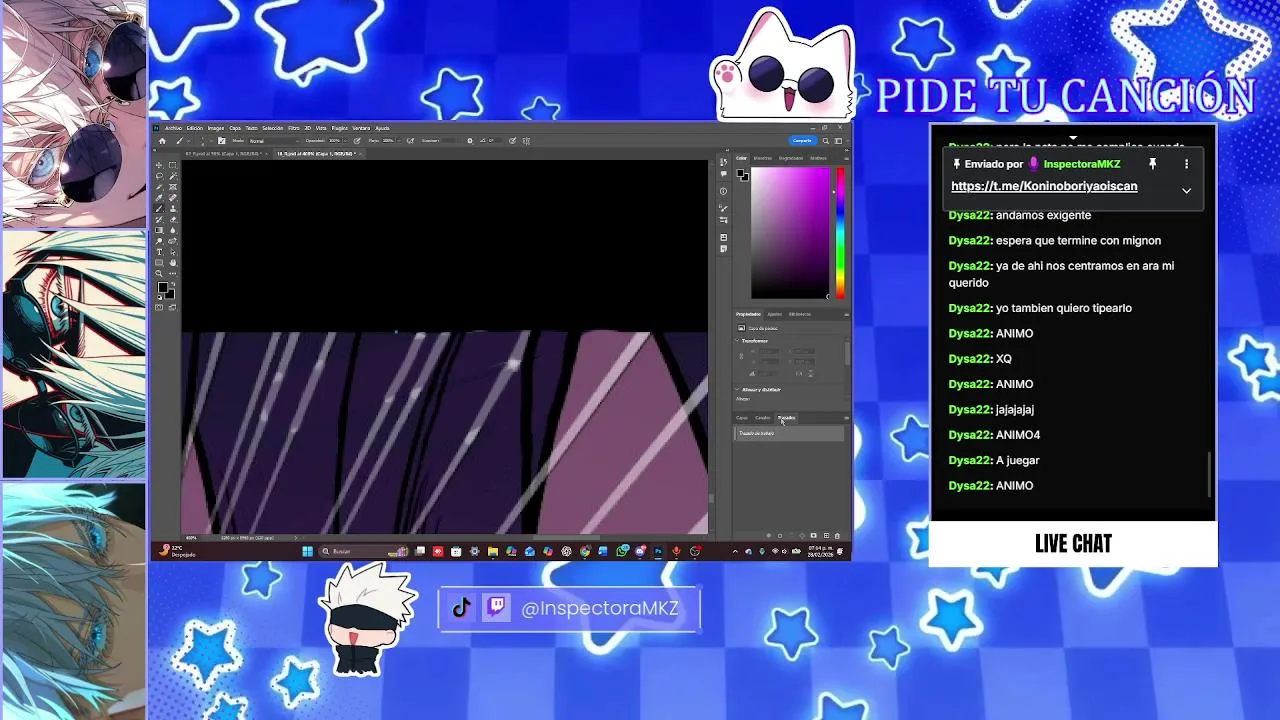Swap foreground and background colors

[173, 284]
